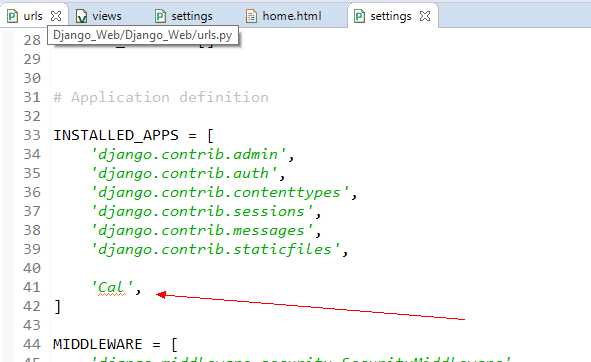The width and height of the screenshot is (591, 362).
Task: Close the urls tab
Action: pos(56,16)
